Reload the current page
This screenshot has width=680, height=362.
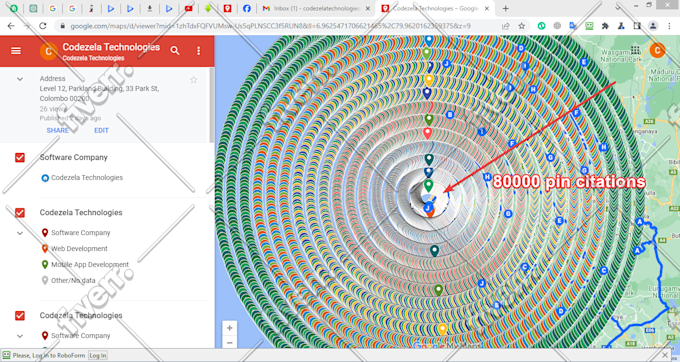click(x=42, y=26)
